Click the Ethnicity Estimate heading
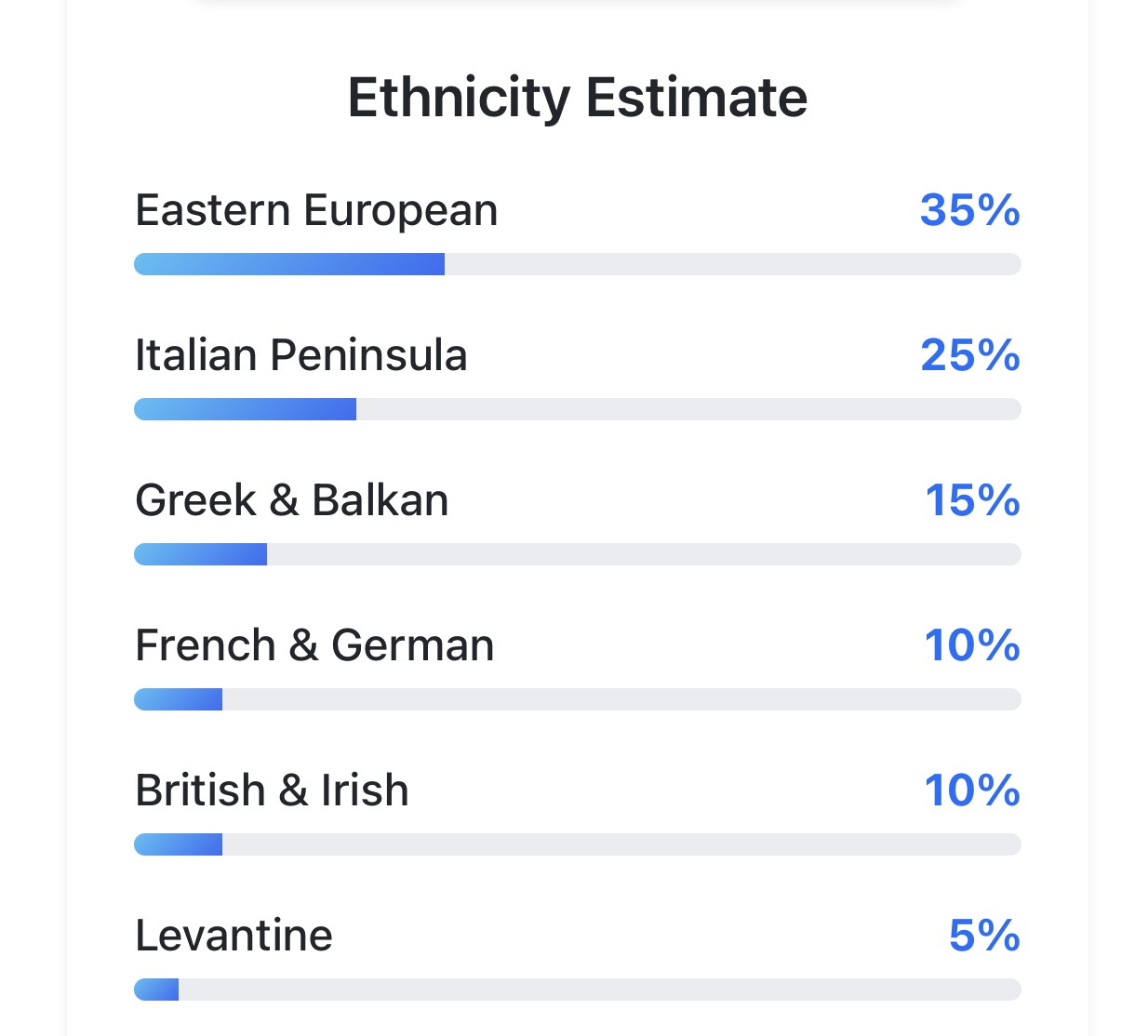Screen dimensions: 1148x1036 [577, 98]
